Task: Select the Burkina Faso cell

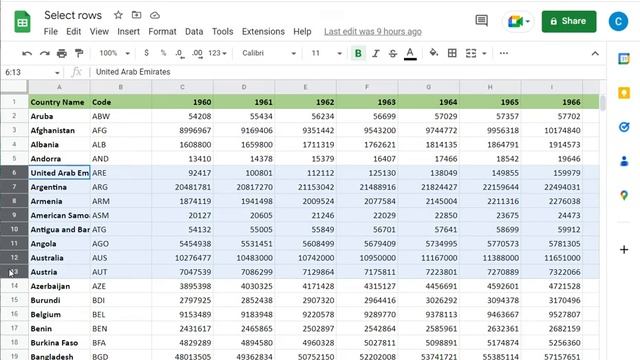Action: point(59,343)
